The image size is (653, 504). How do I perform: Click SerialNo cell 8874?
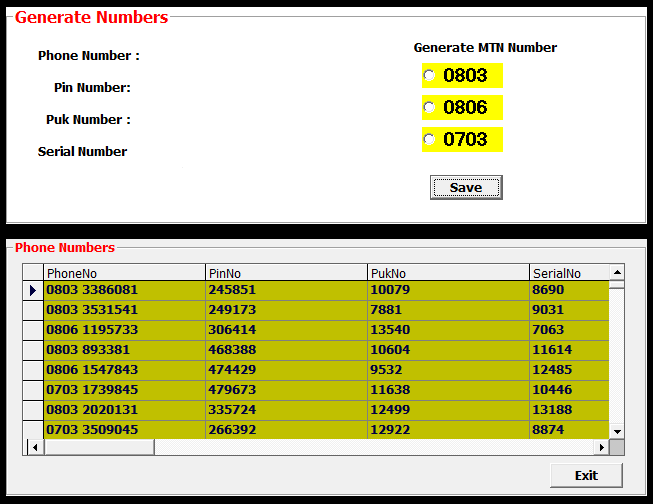coord(569,430)
